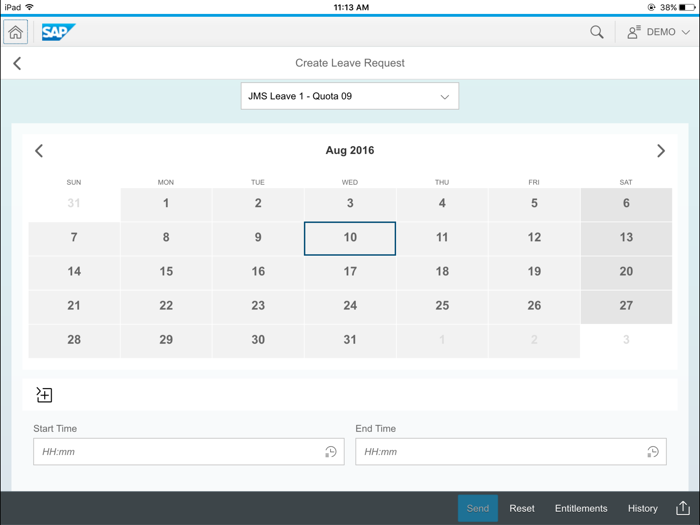The height and width of the screenshot is (525, 700).
Task: Select August 14 in calendar
Action: tap(74, 272)
